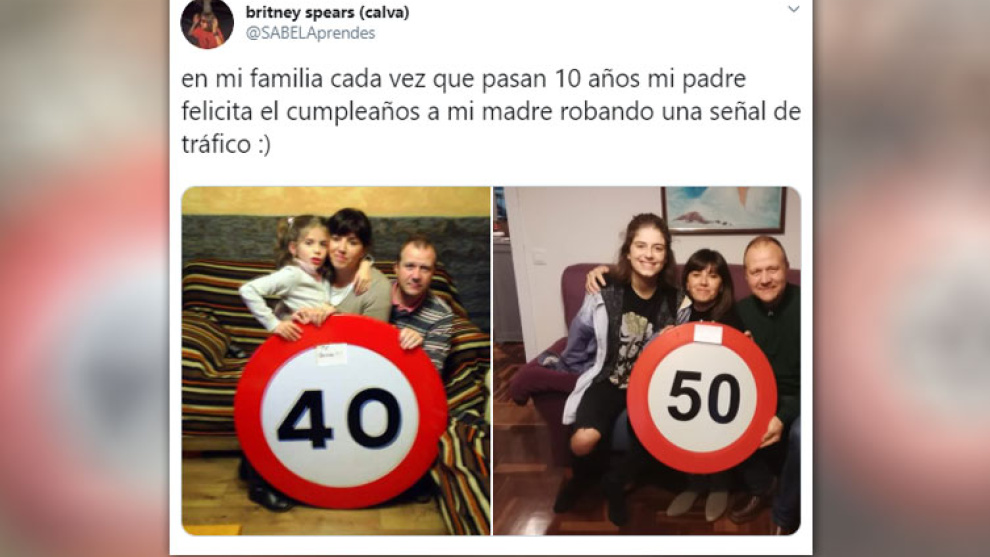Click the blurred background left of the tweet

85,278
